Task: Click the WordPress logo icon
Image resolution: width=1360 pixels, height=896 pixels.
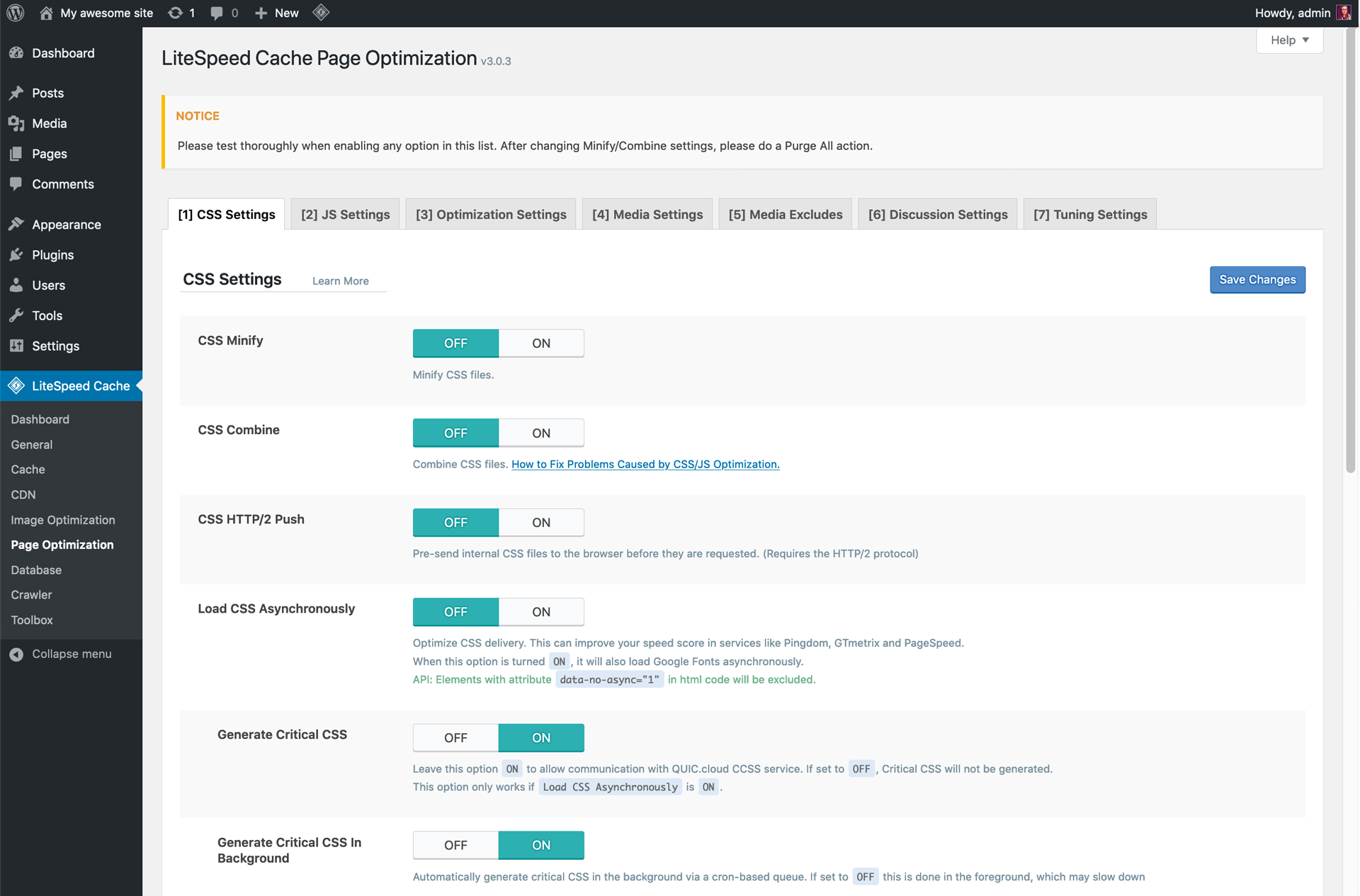Action: [x=16, y=13]
